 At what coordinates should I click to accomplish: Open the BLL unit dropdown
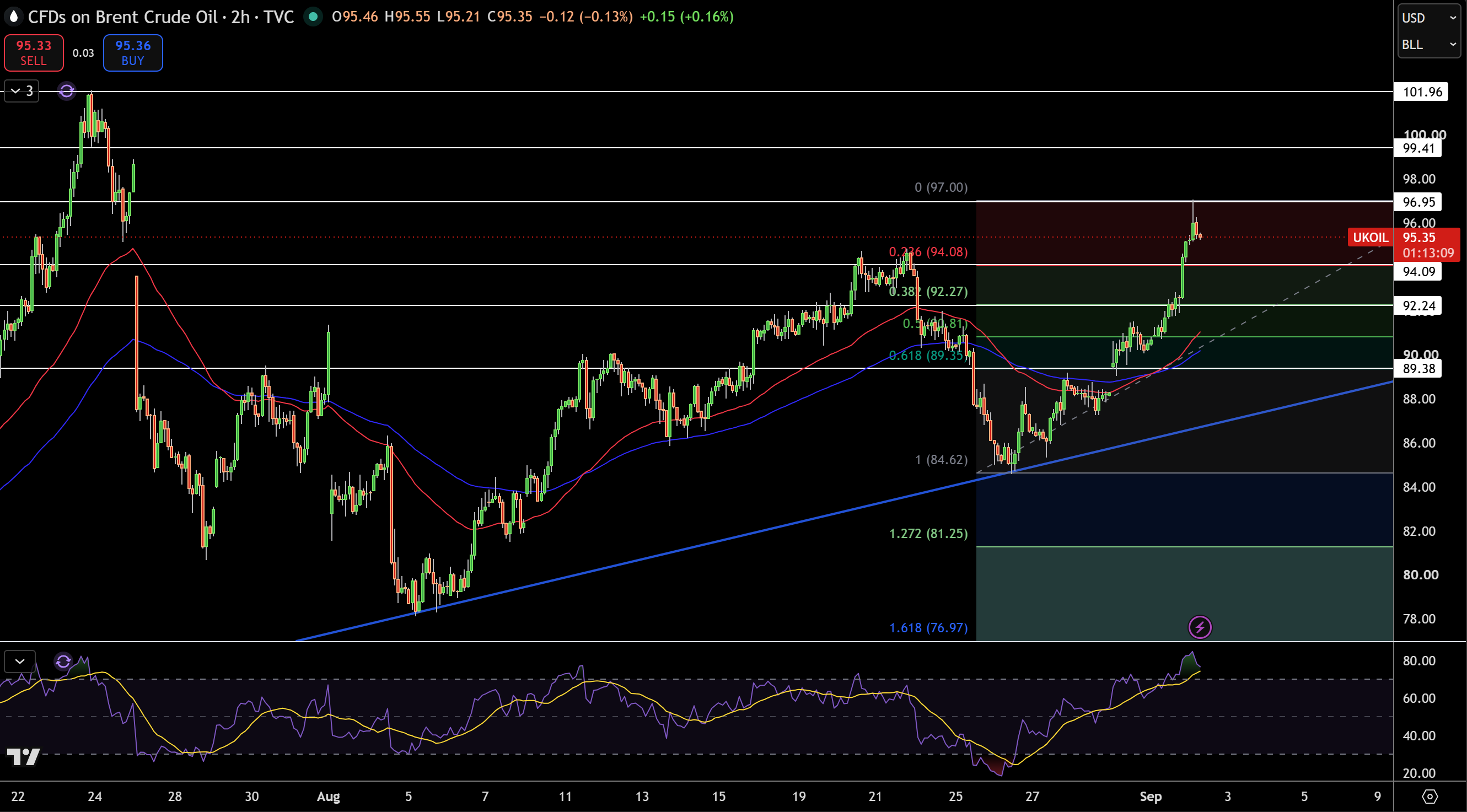[x=1428, y=45]
